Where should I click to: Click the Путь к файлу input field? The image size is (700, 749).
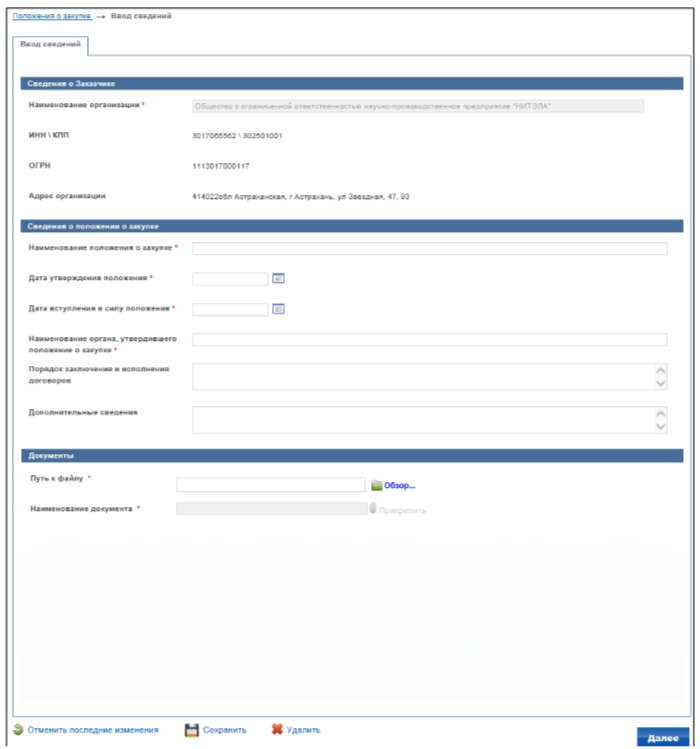[x=270, y=485]
